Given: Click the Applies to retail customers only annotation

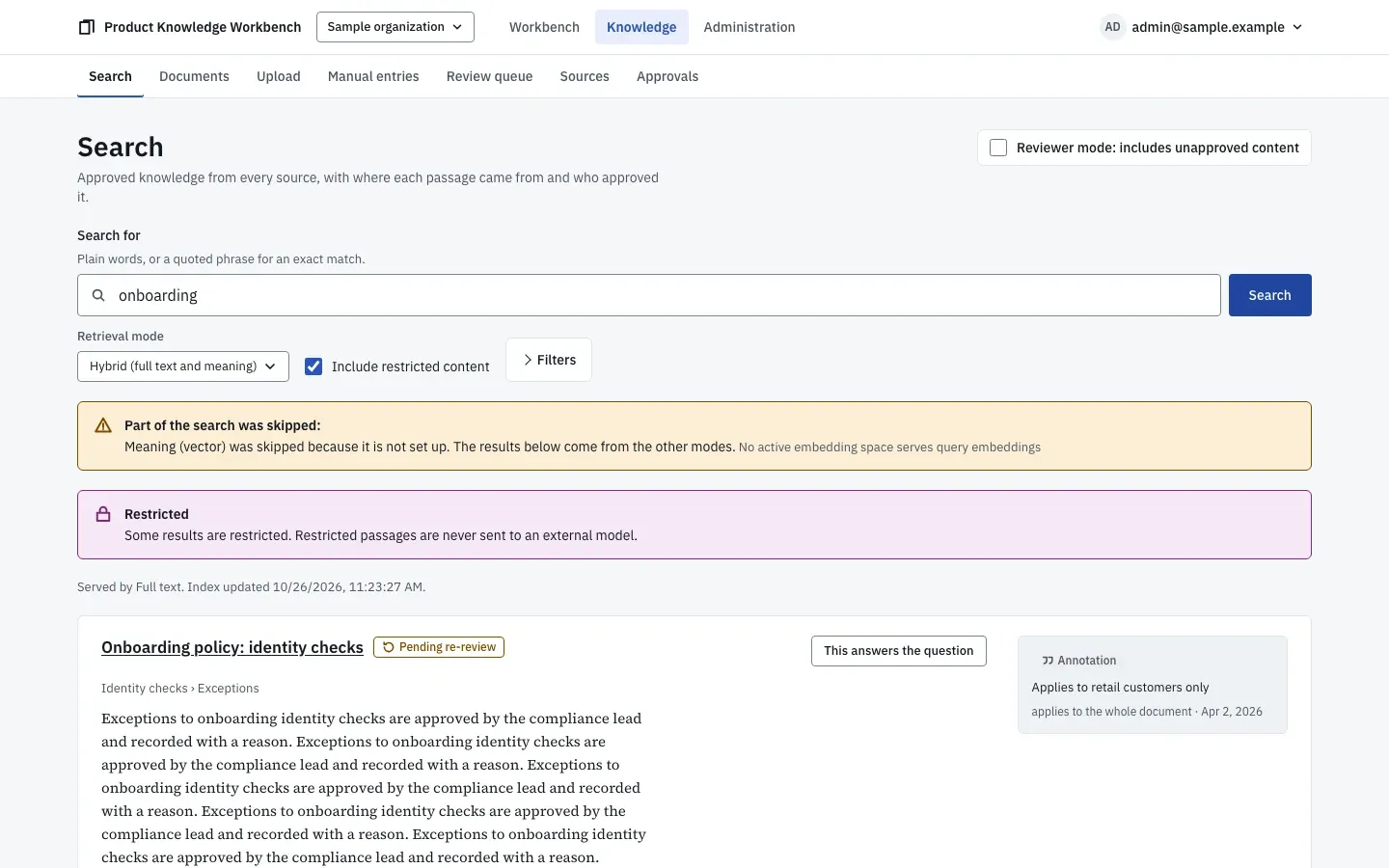Looking at the screenshot, I should pos(1120,688).
